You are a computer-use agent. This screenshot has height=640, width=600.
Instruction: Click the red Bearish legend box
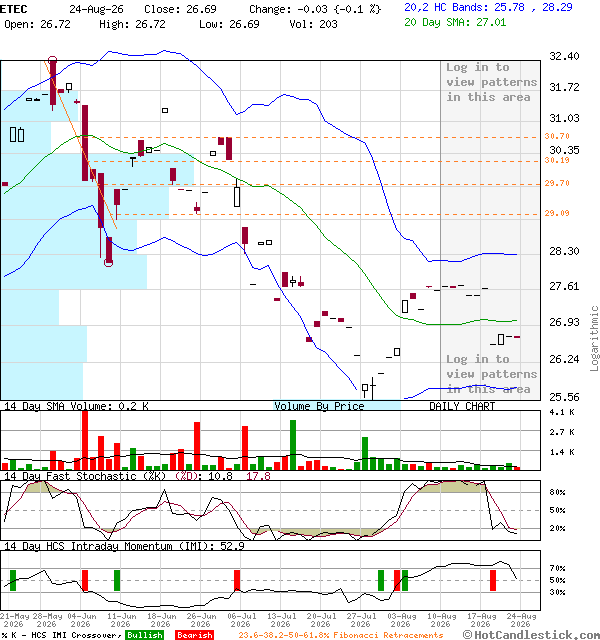(x=194, y=635)
